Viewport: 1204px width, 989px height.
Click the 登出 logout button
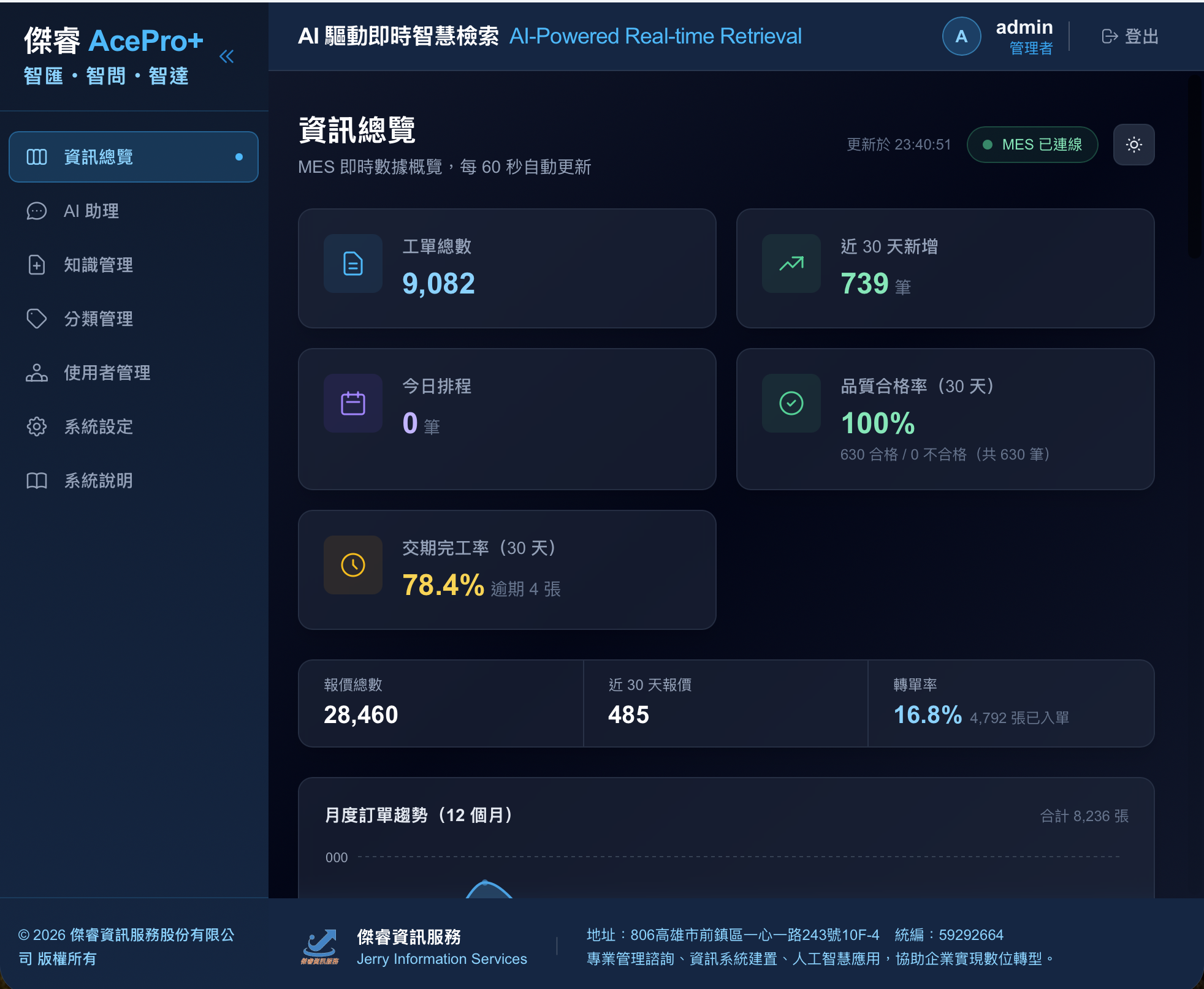[1130, 37]
